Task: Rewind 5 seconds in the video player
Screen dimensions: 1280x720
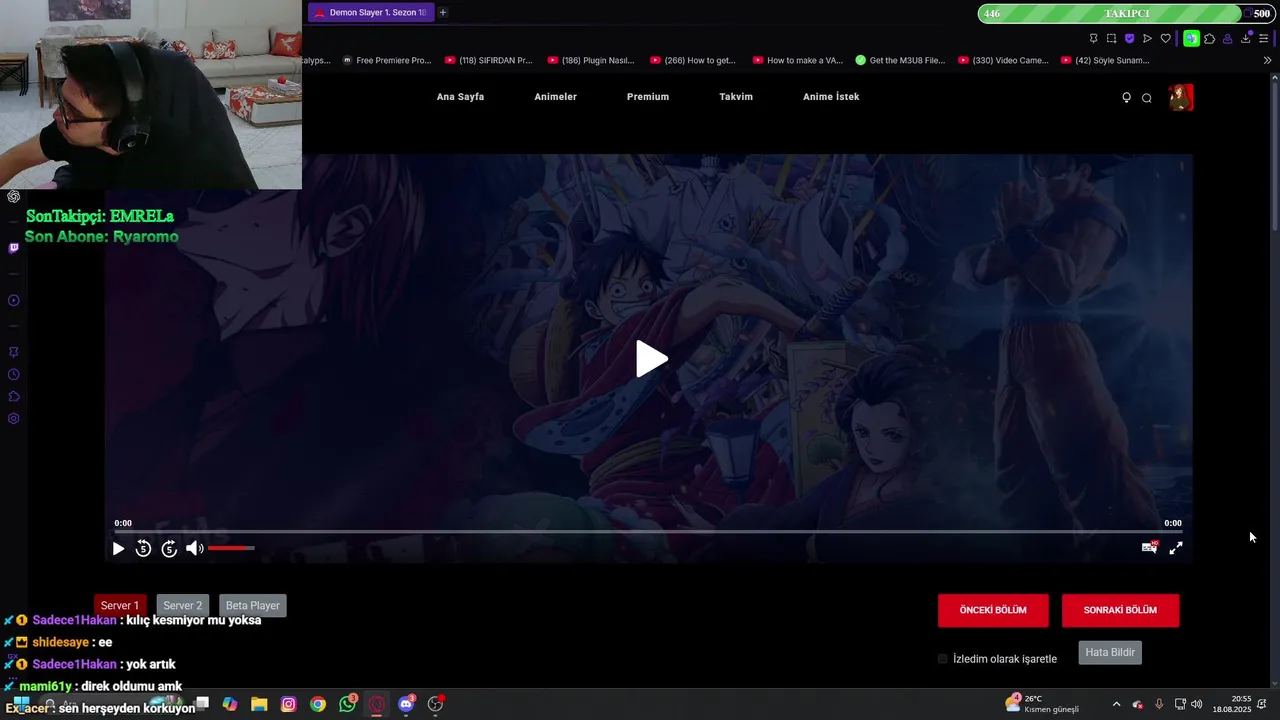Action: [x=143, y=548]
